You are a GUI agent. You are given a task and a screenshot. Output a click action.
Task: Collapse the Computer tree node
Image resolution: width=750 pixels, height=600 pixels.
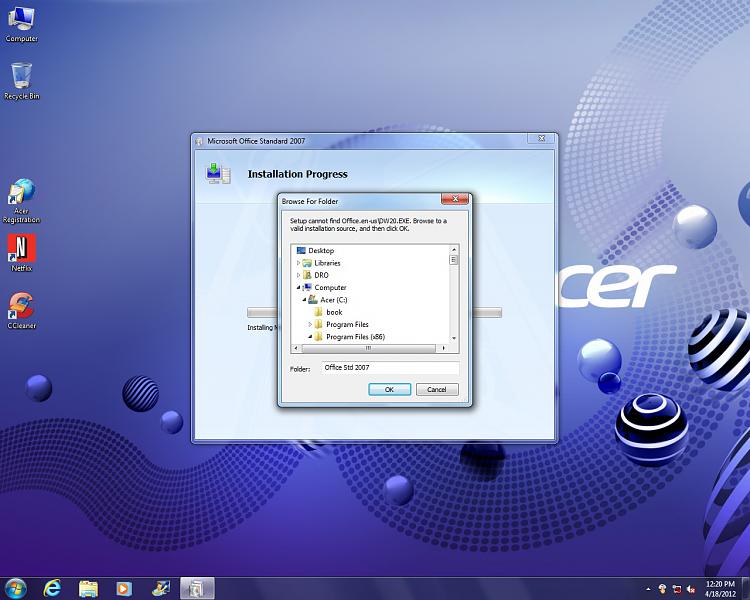coord(298,288)
